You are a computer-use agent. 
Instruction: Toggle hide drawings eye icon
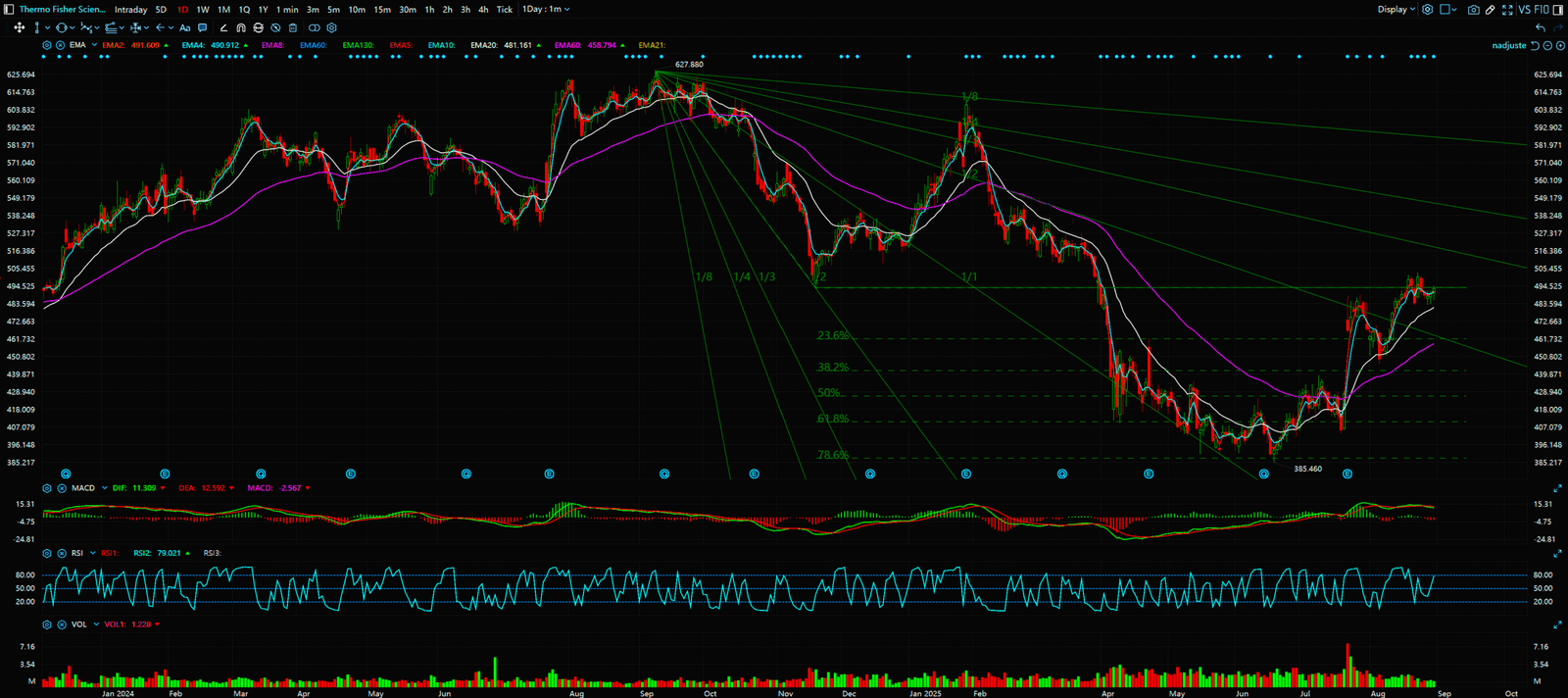click(x=275, y=28)
